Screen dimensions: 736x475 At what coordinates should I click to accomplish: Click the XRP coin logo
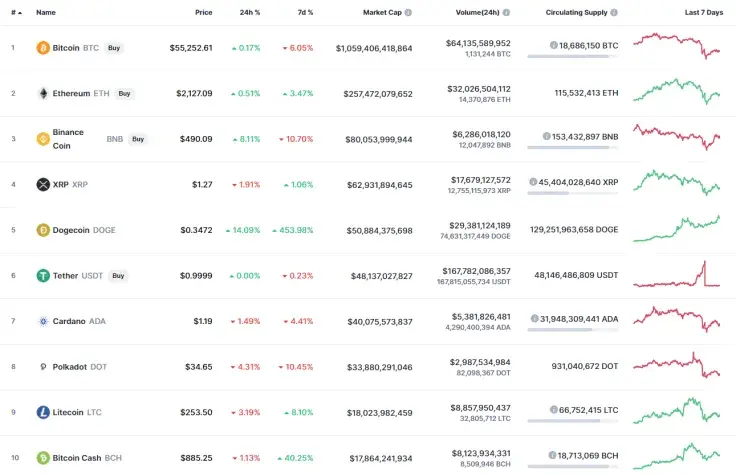(43, 184)
